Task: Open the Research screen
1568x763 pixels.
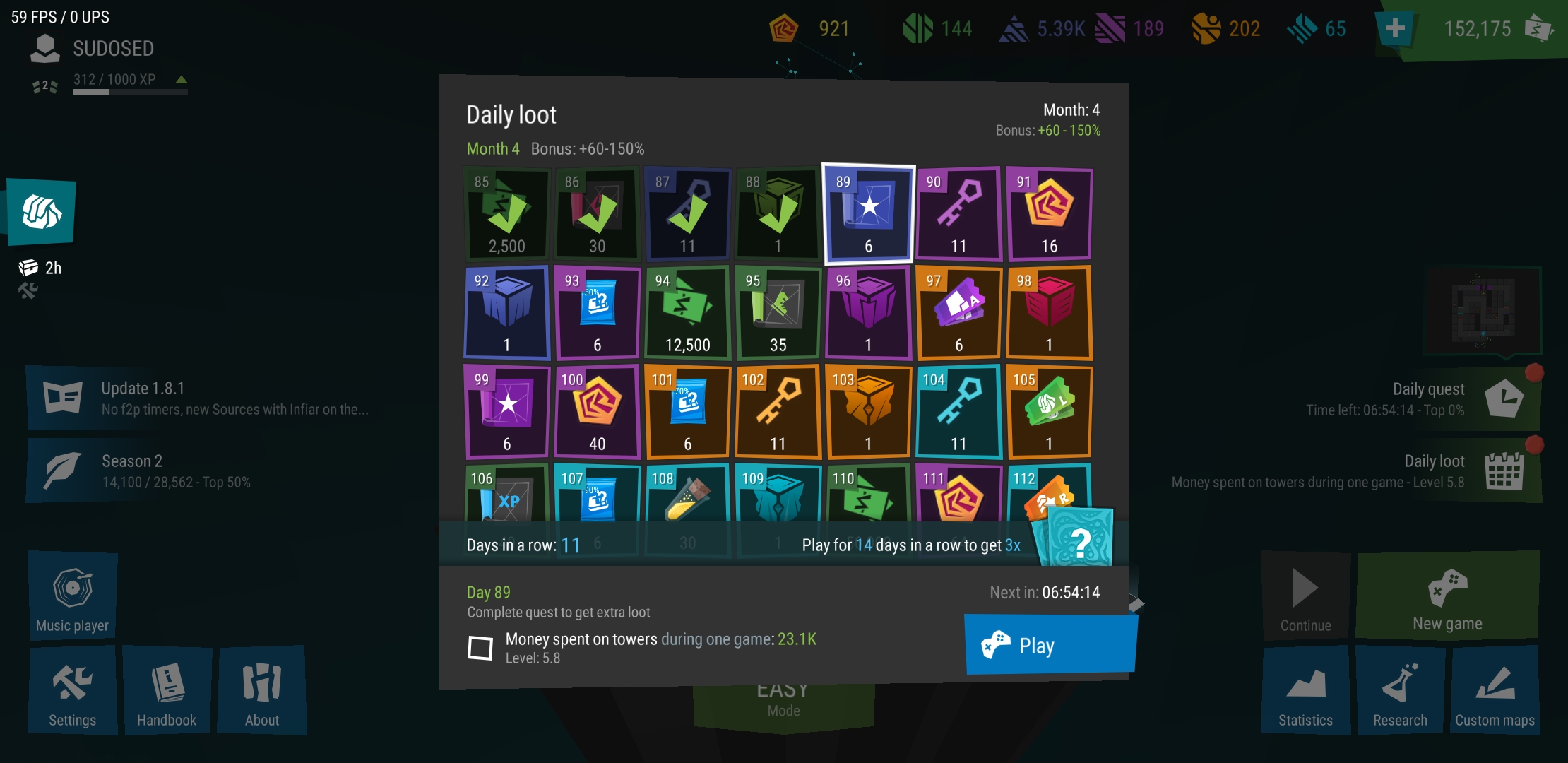Action: click(1400, 690)
